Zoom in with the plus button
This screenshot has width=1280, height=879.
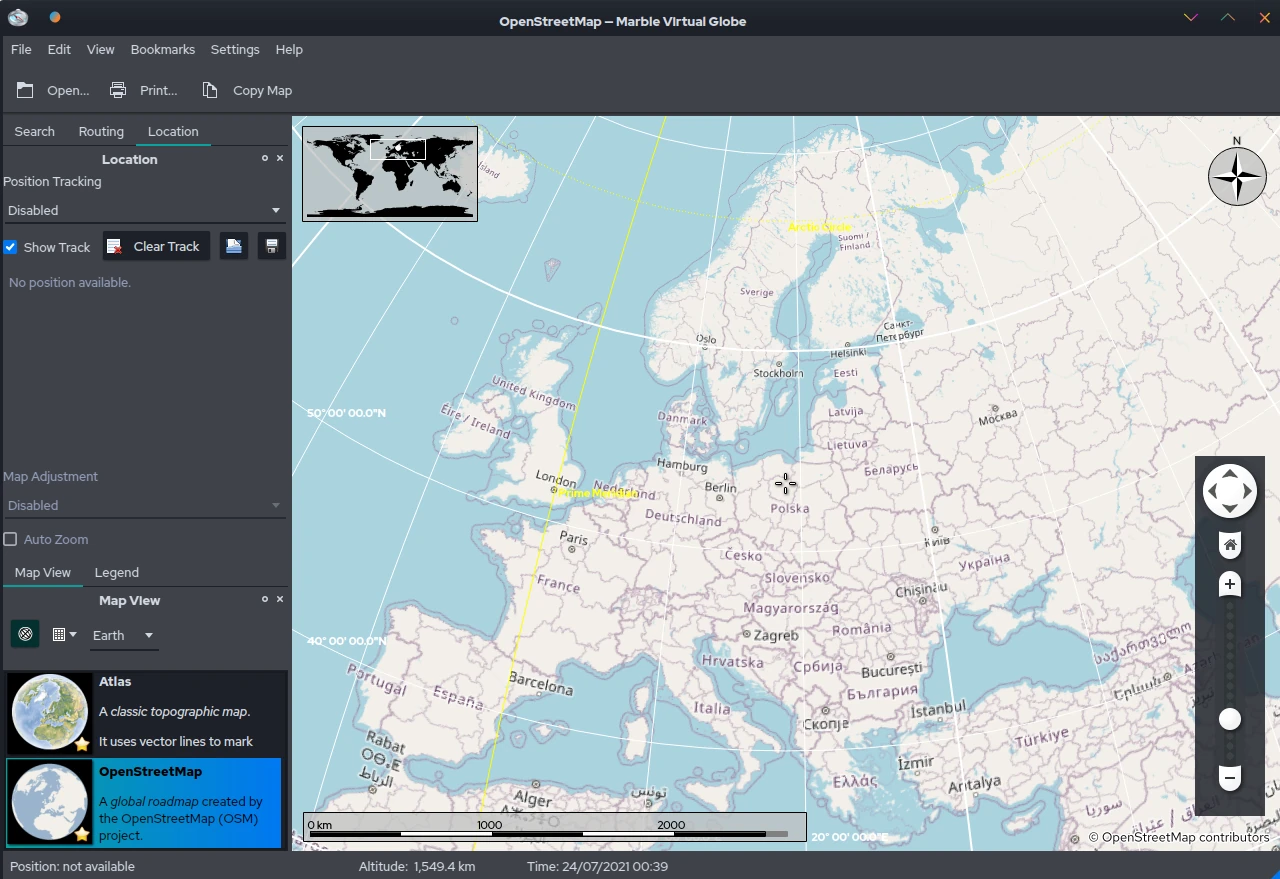click(1230, 584)
